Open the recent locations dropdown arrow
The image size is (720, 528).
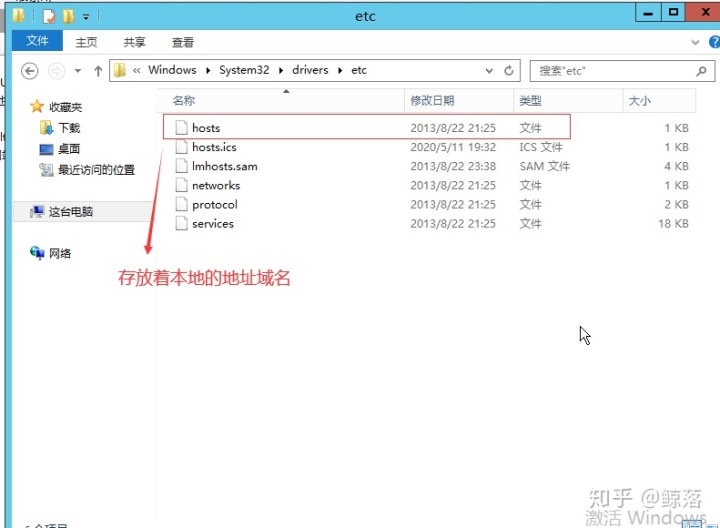coord(78,71)
